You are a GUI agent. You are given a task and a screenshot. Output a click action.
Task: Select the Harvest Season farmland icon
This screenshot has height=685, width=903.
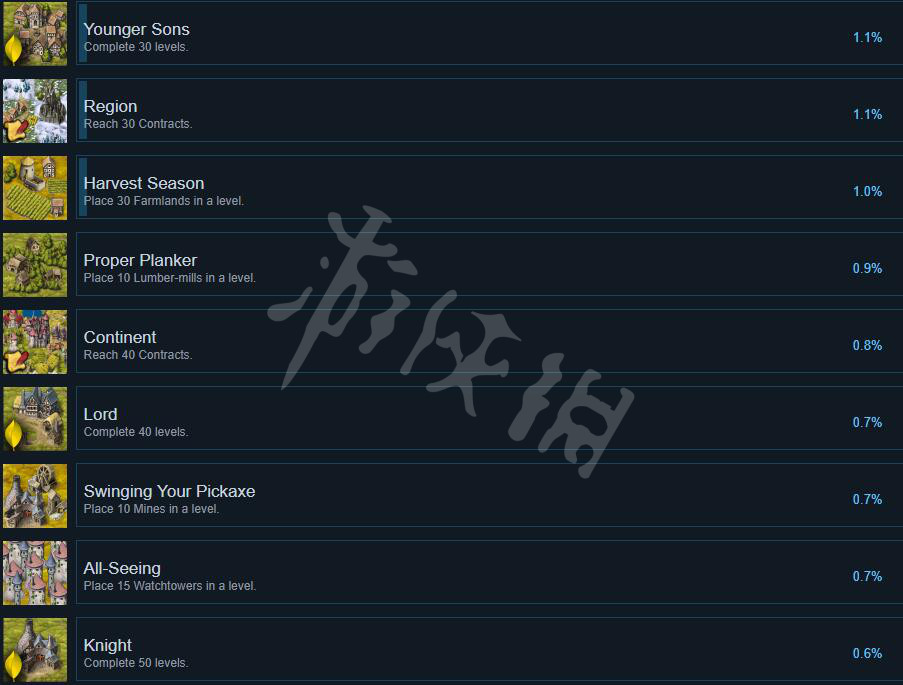35,188
